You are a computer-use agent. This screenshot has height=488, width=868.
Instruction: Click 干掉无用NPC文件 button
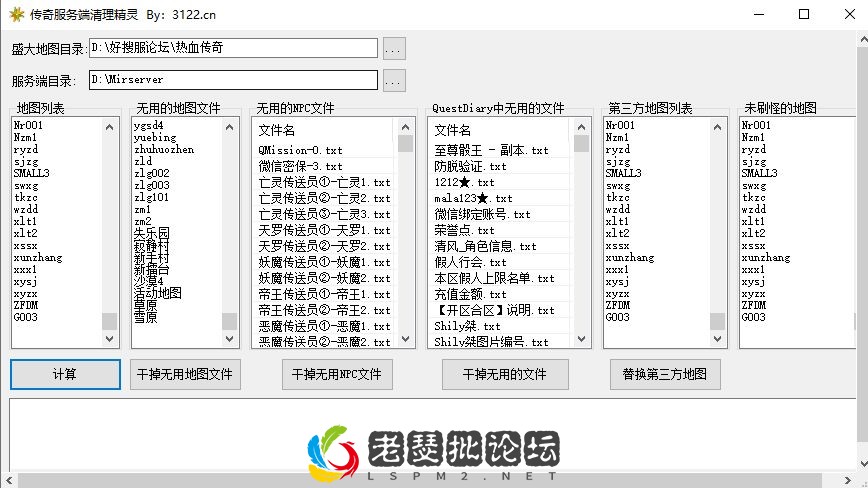[337, 375]
